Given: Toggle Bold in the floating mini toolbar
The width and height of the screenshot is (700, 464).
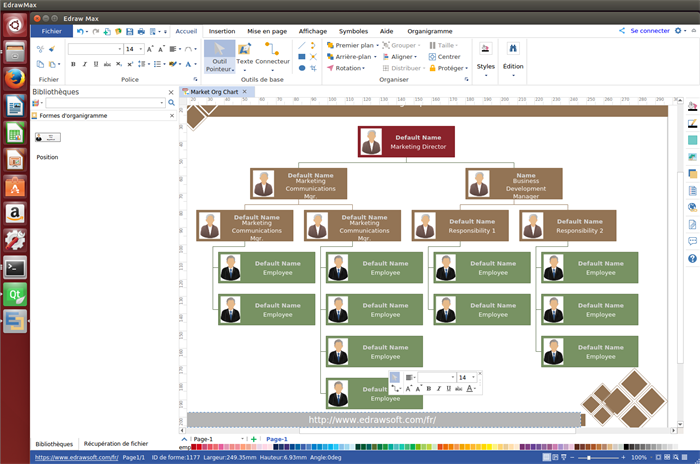Looking at the screenshot, I should [429, 389].
